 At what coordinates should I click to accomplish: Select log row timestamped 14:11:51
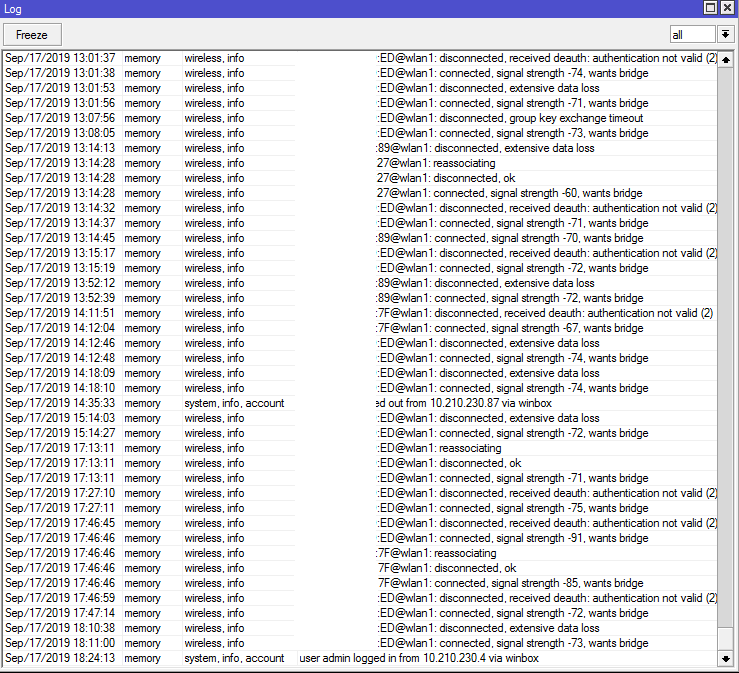point(361,313)
